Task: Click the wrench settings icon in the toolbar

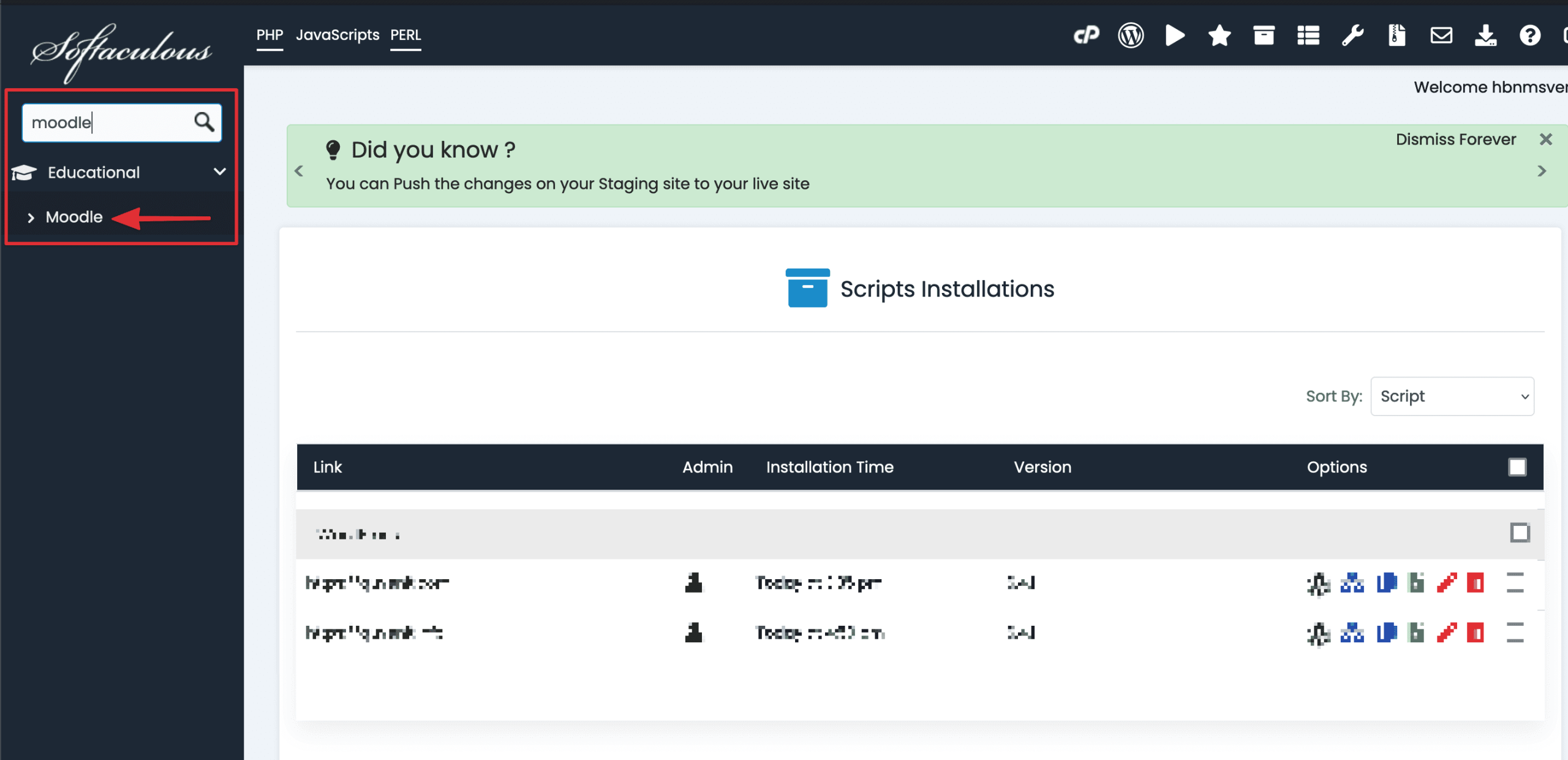Action: [x=1352, y=35]
